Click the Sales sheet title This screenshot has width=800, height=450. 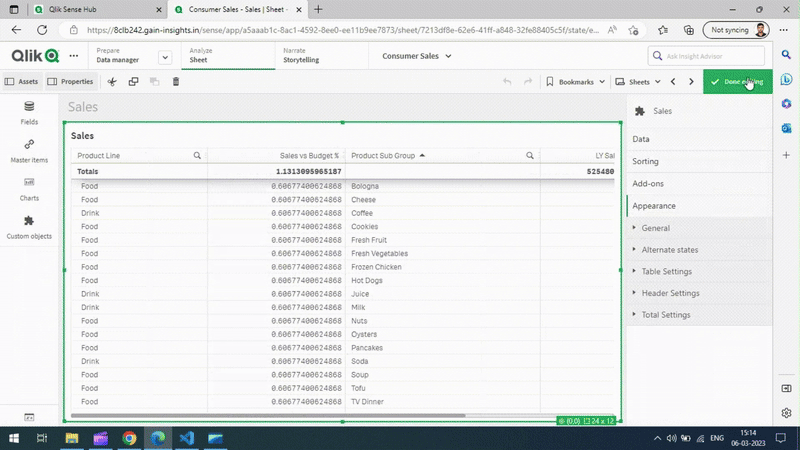coord(83,107)
